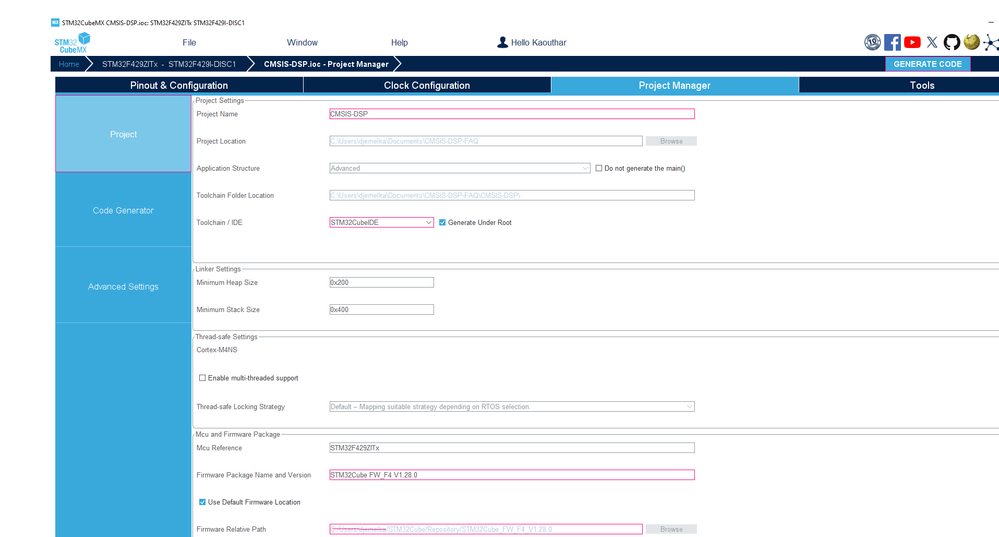Click the Toolchain Folder Location field

[x=512, y=196]
